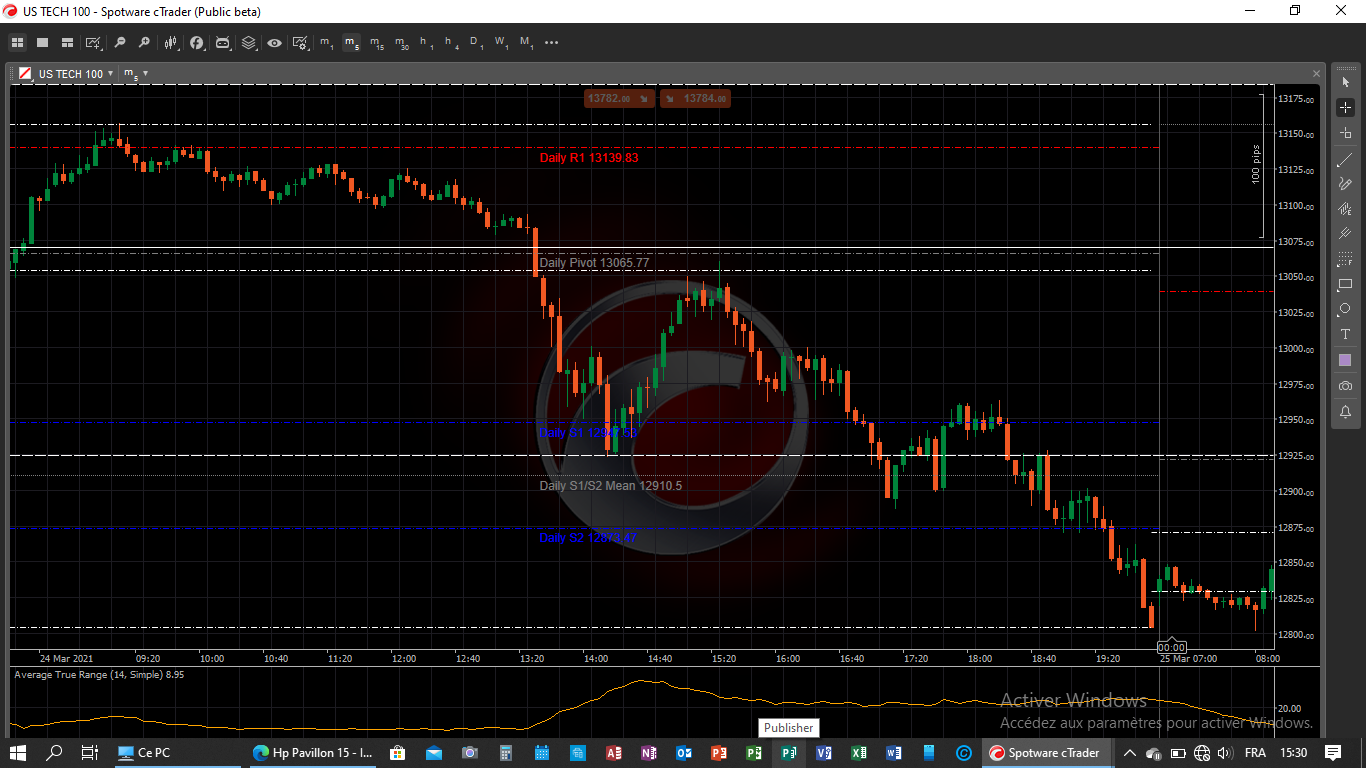The height and width of the screenshot is (768, 1366).
Task: Open Windows Start menu
Action: click(x=18, y=753)
